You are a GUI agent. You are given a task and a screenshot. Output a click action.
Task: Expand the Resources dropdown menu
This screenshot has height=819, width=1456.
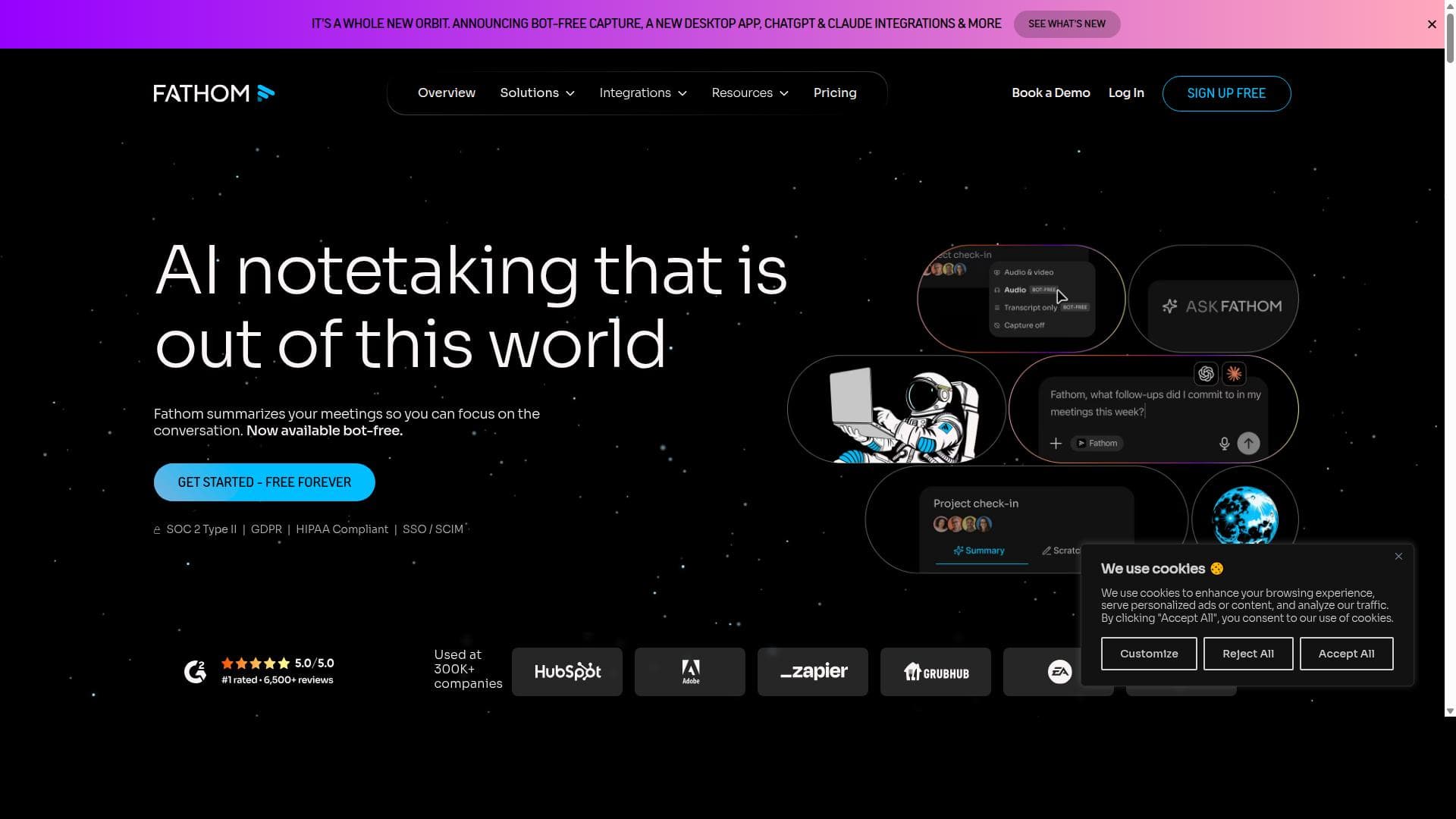[x=750, y=93]
